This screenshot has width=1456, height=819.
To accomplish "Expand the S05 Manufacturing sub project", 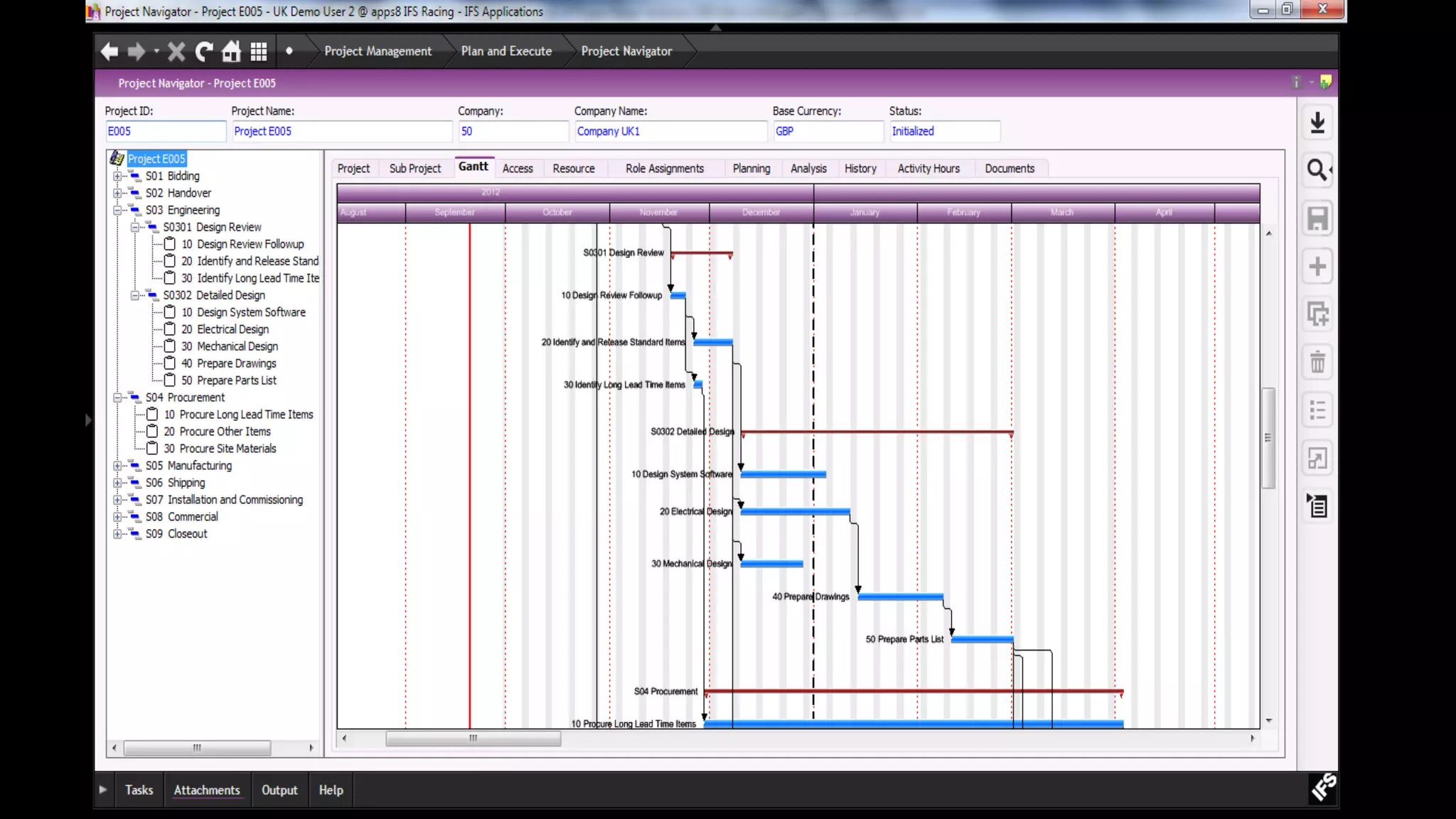I will pyautogui.click(x=117, y=466).
